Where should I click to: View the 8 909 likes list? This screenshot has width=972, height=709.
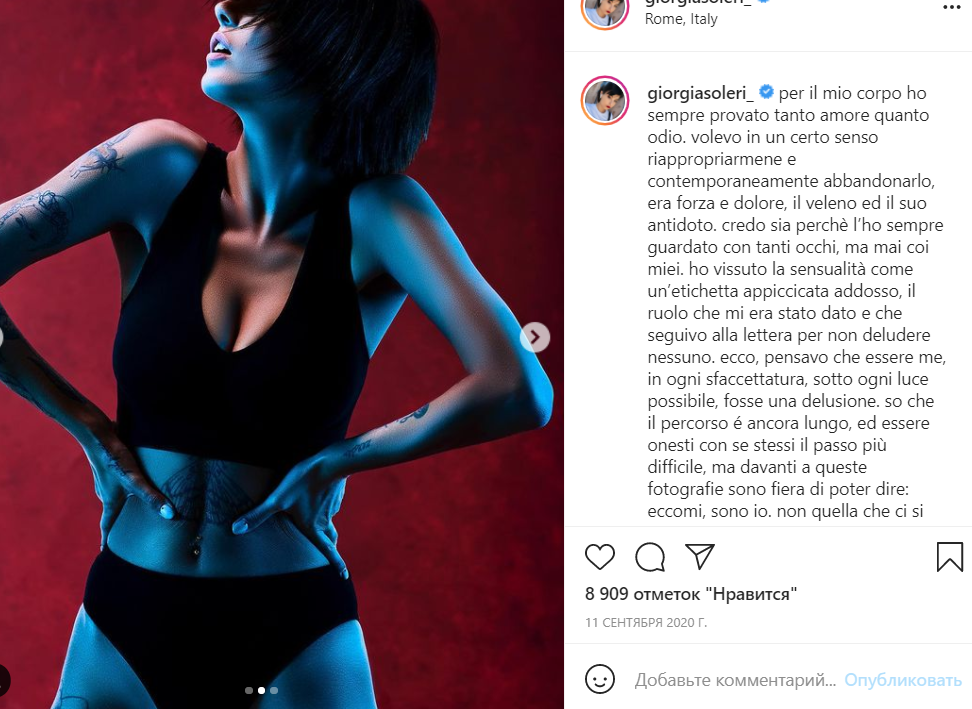pos(691,594)
